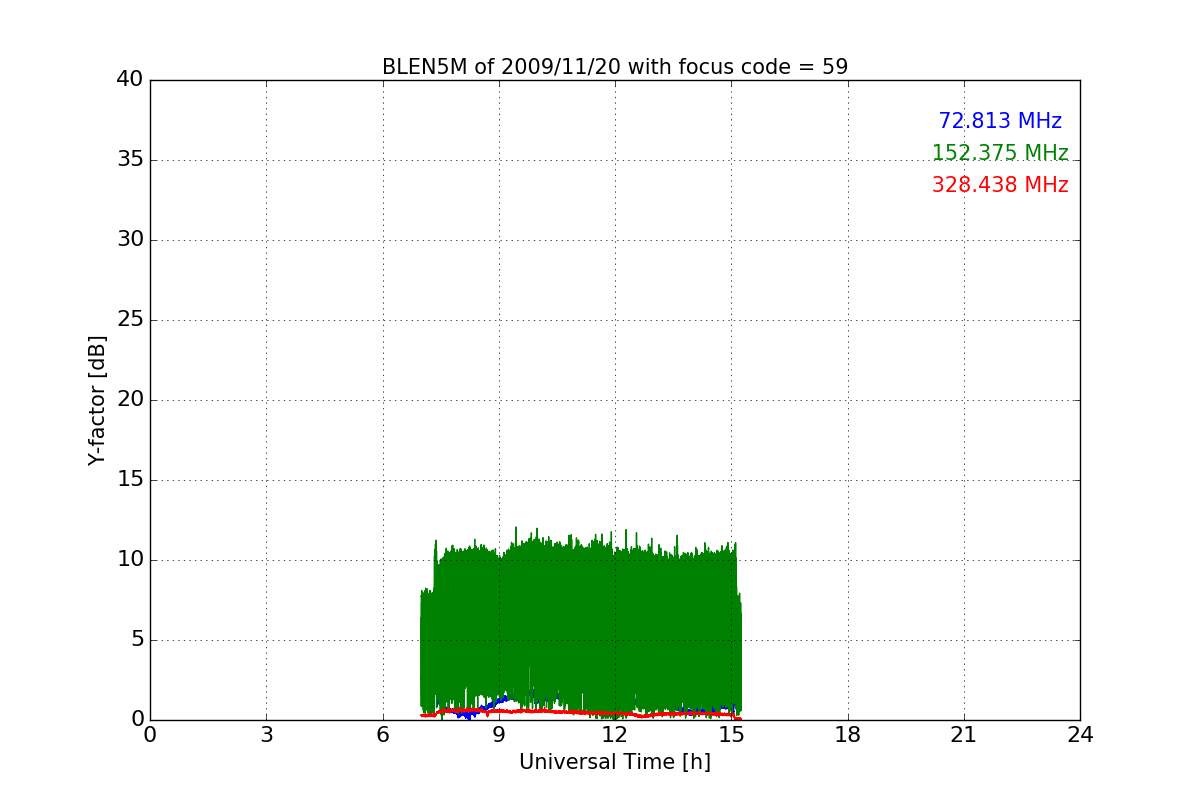The width and height of the screenshot is (1200, 800).
Task: Click the x-axis tick label 9
Action: pyautogui.click(x=499, y=735)
